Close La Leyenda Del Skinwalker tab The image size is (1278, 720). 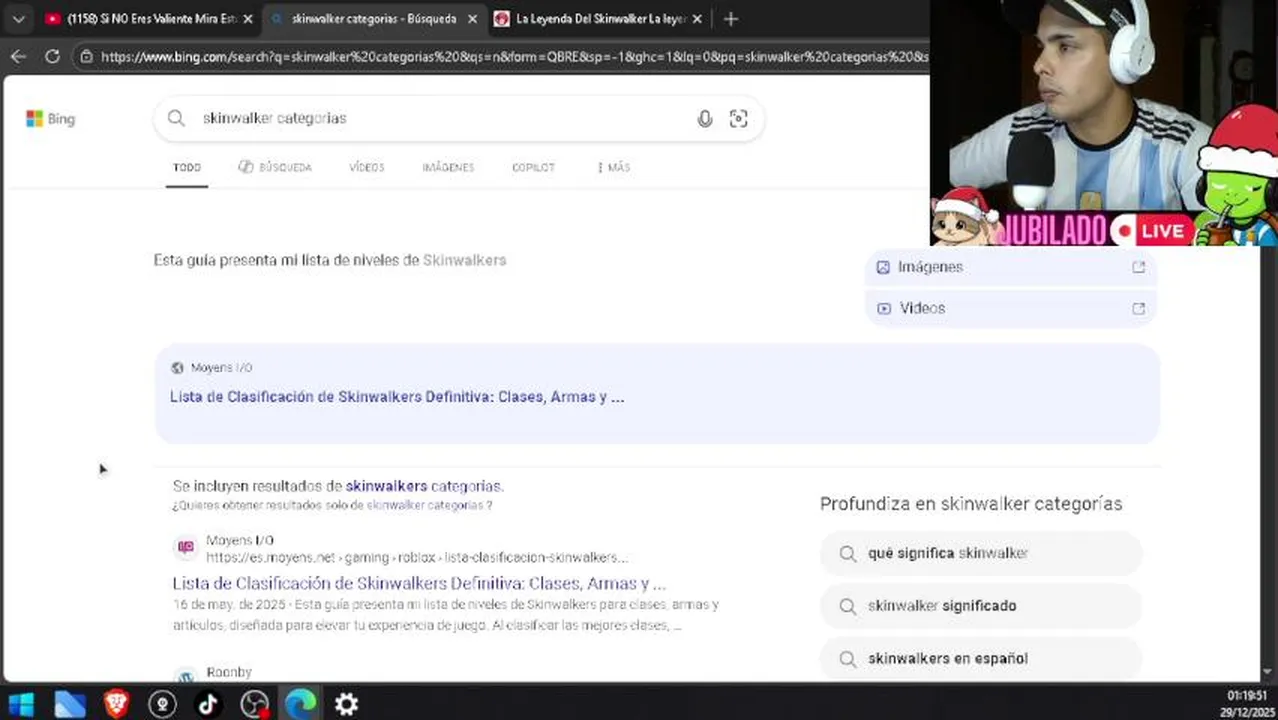pyautogui.click(x=697, y=19)
